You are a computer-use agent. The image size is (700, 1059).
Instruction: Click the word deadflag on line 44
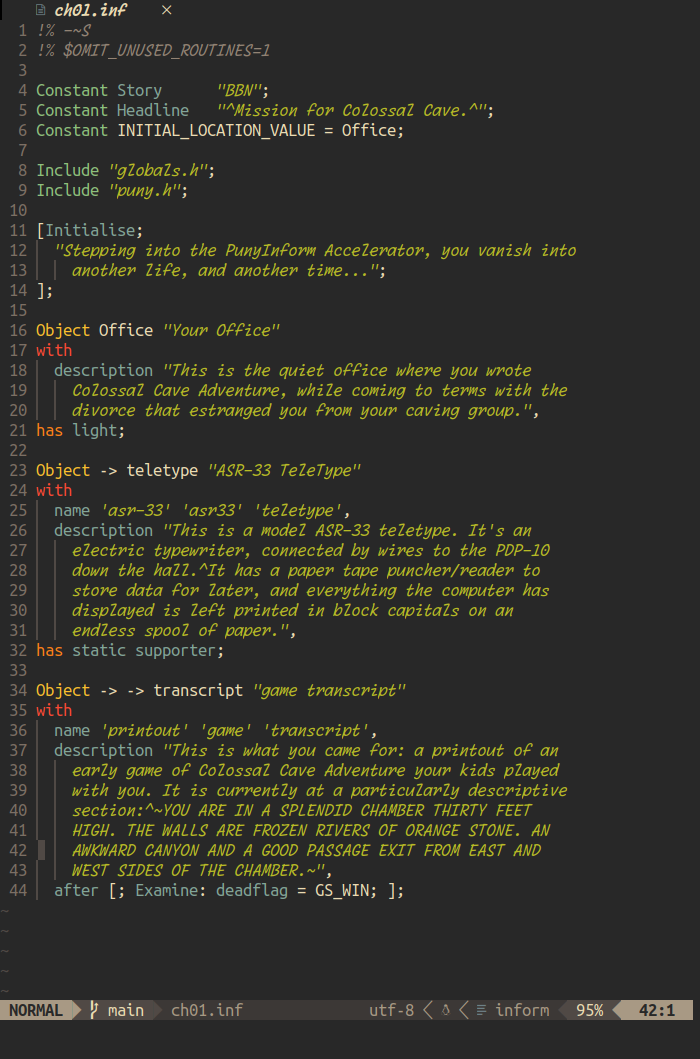(x=252, y=890)
